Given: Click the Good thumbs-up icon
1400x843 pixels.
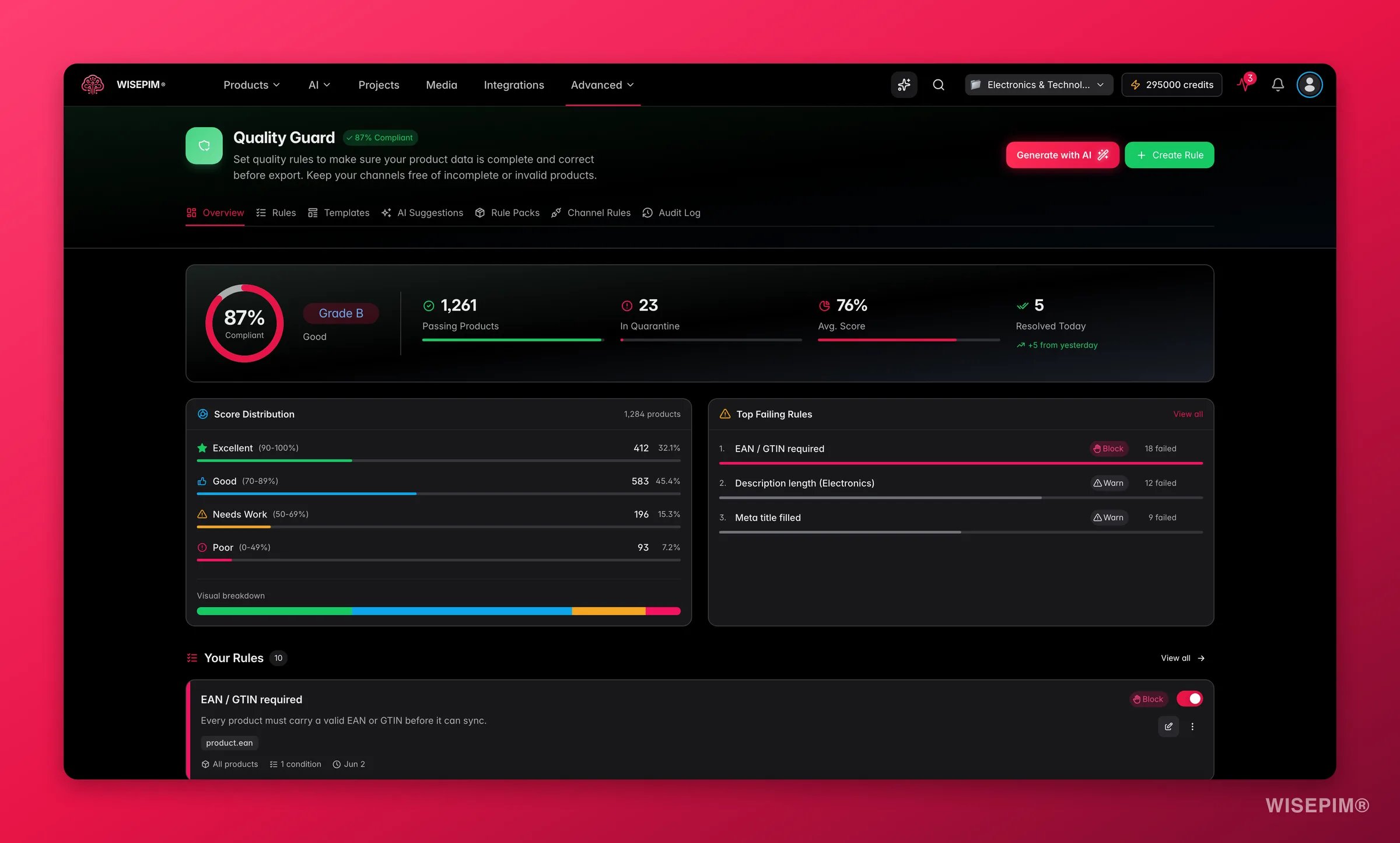Looking at the screenshot, I should coord(202,481).
